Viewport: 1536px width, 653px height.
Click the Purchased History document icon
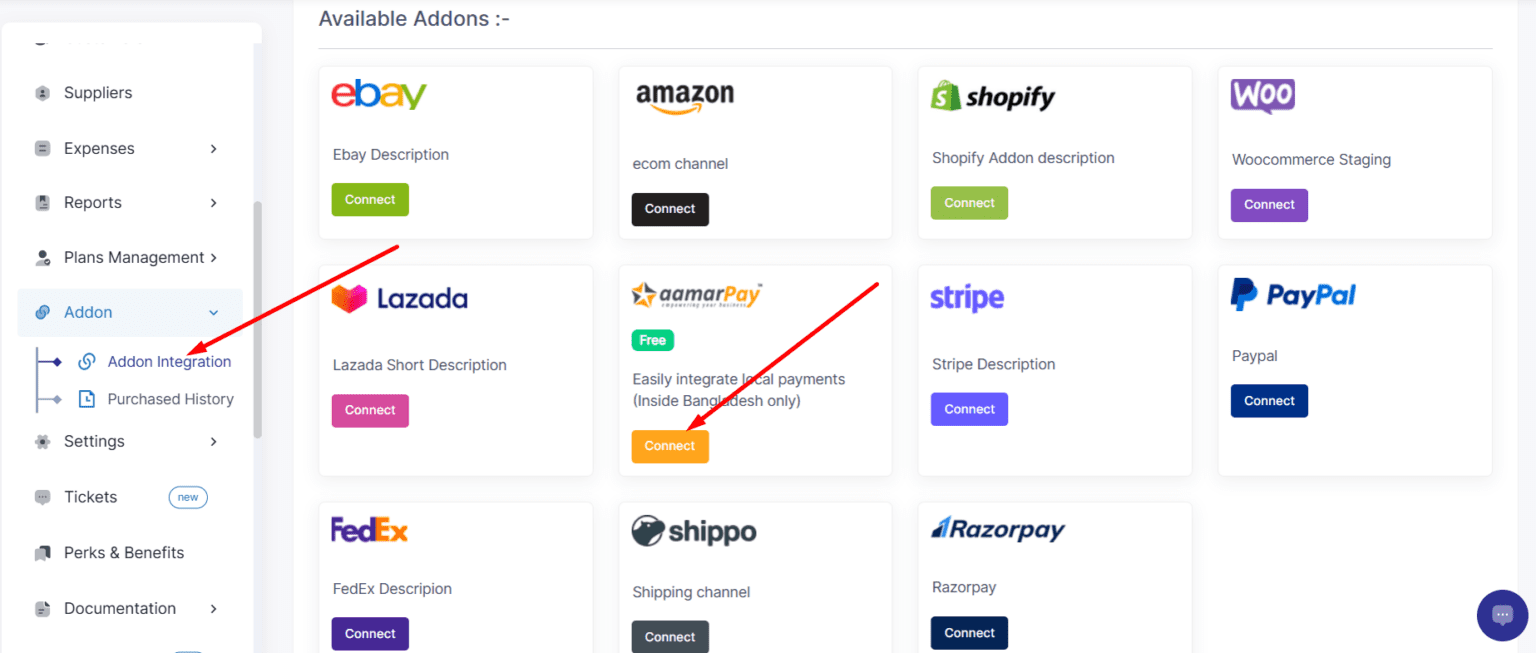87,399
